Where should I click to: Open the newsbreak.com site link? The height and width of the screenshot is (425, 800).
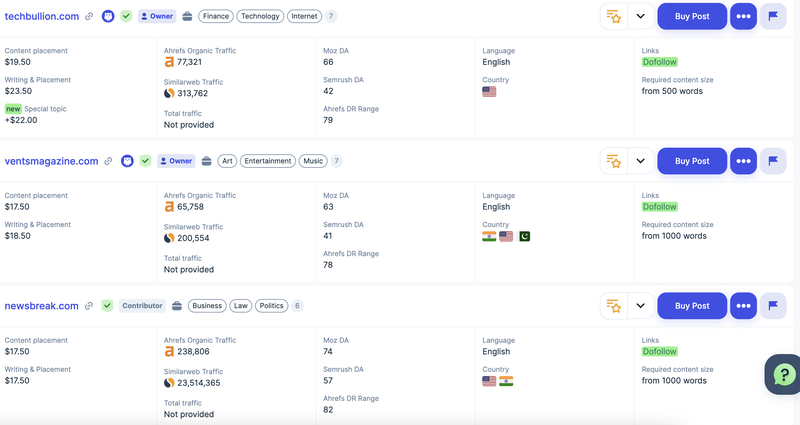point(42,305)
